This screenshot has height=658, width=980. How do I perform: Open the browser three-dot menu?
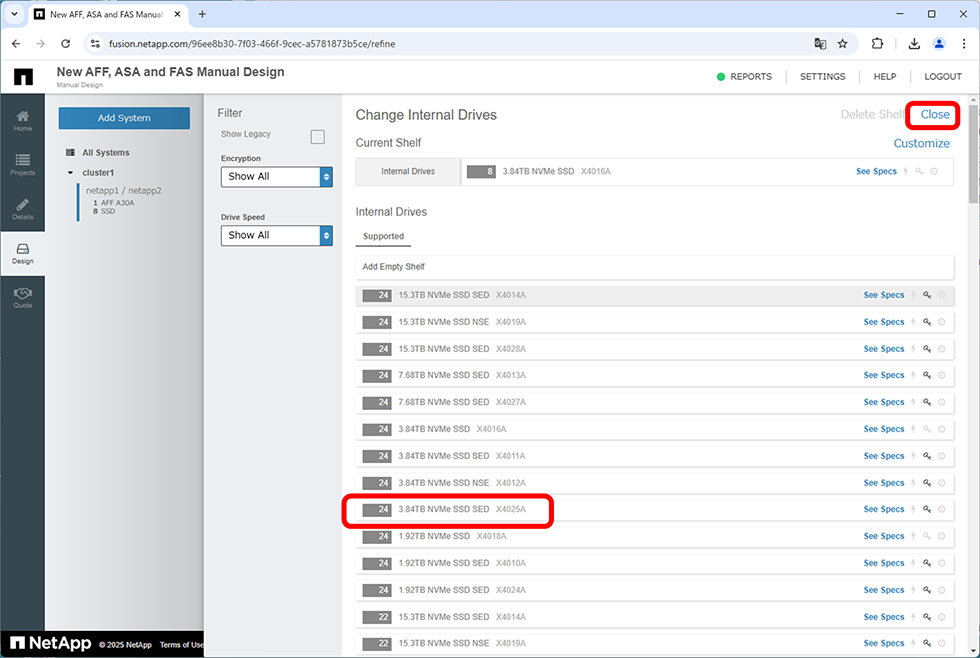point(964,44)
